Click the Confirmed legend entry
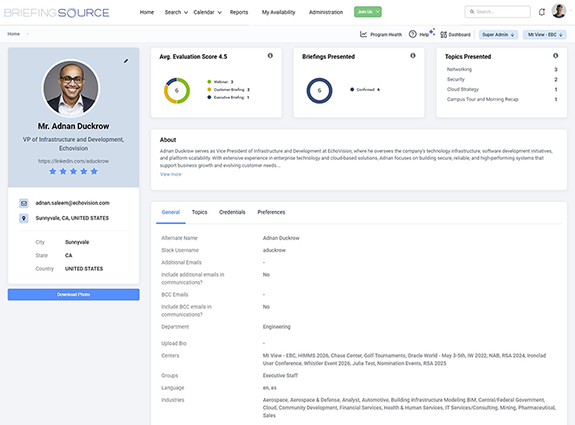This screenshot has width=575, height=425. point(365,89)
